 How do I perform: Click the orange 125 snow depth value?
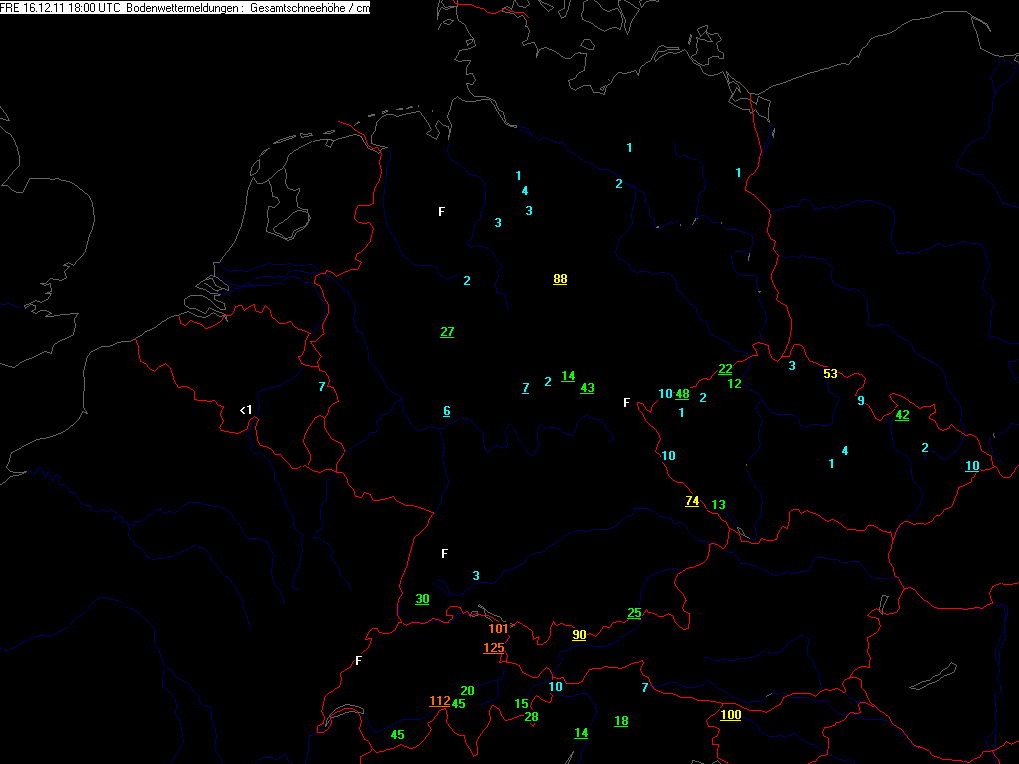494,648
